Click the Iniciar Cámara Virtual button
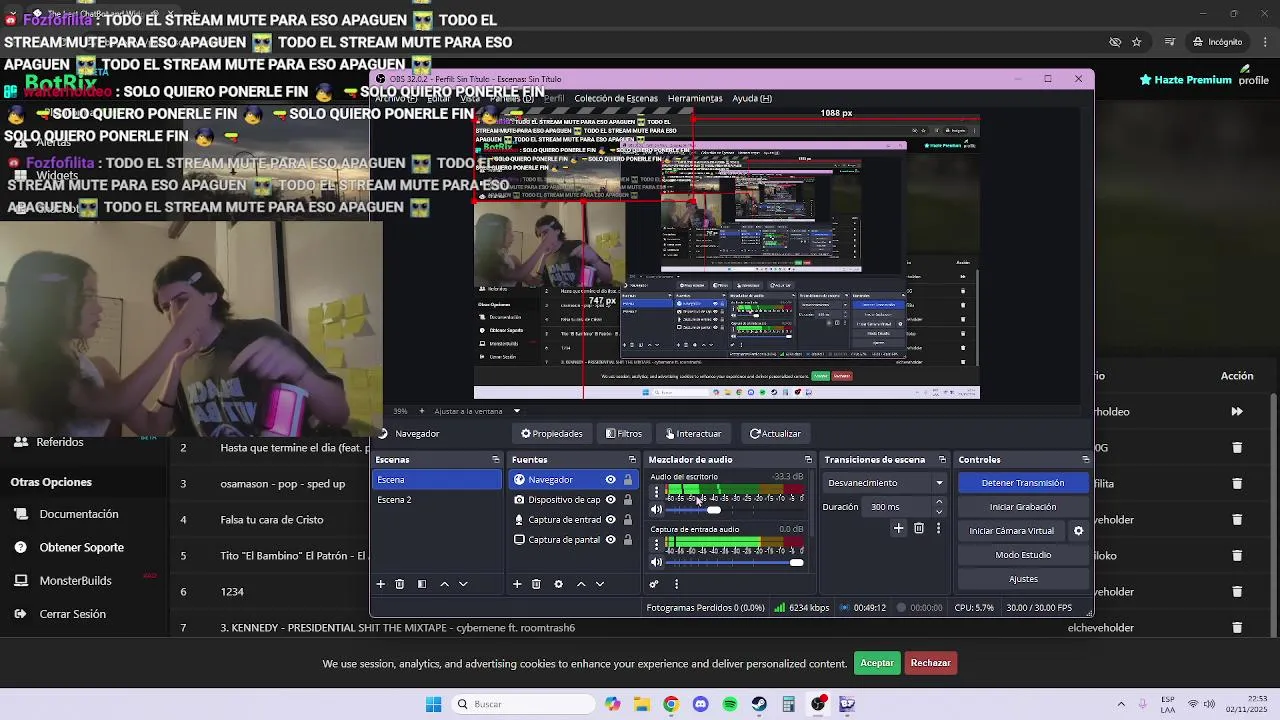This screenshot has width=1280, height=720. tap(1011, 531)
